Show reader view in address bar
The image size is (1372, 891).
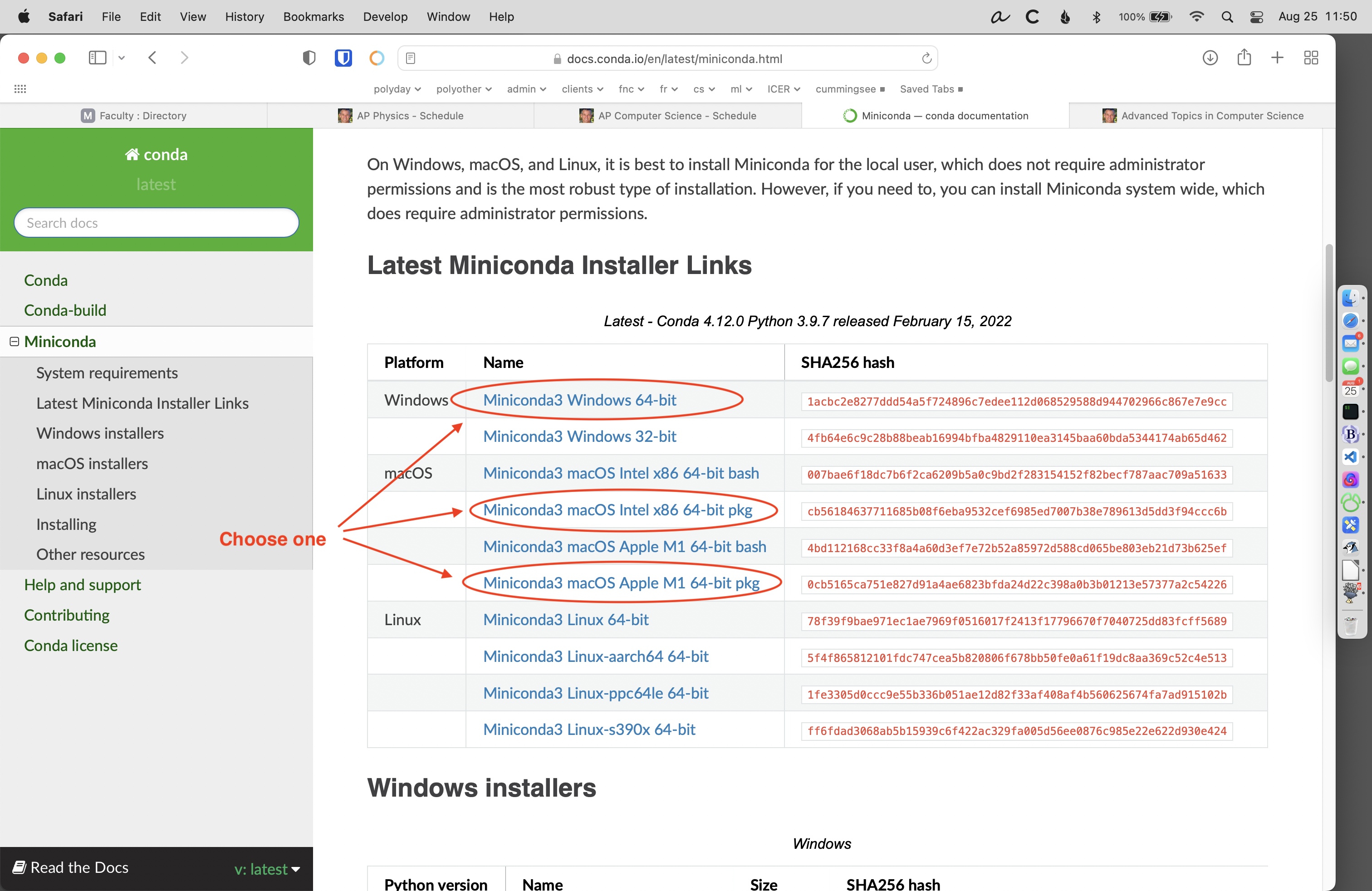tap(411, 58)
